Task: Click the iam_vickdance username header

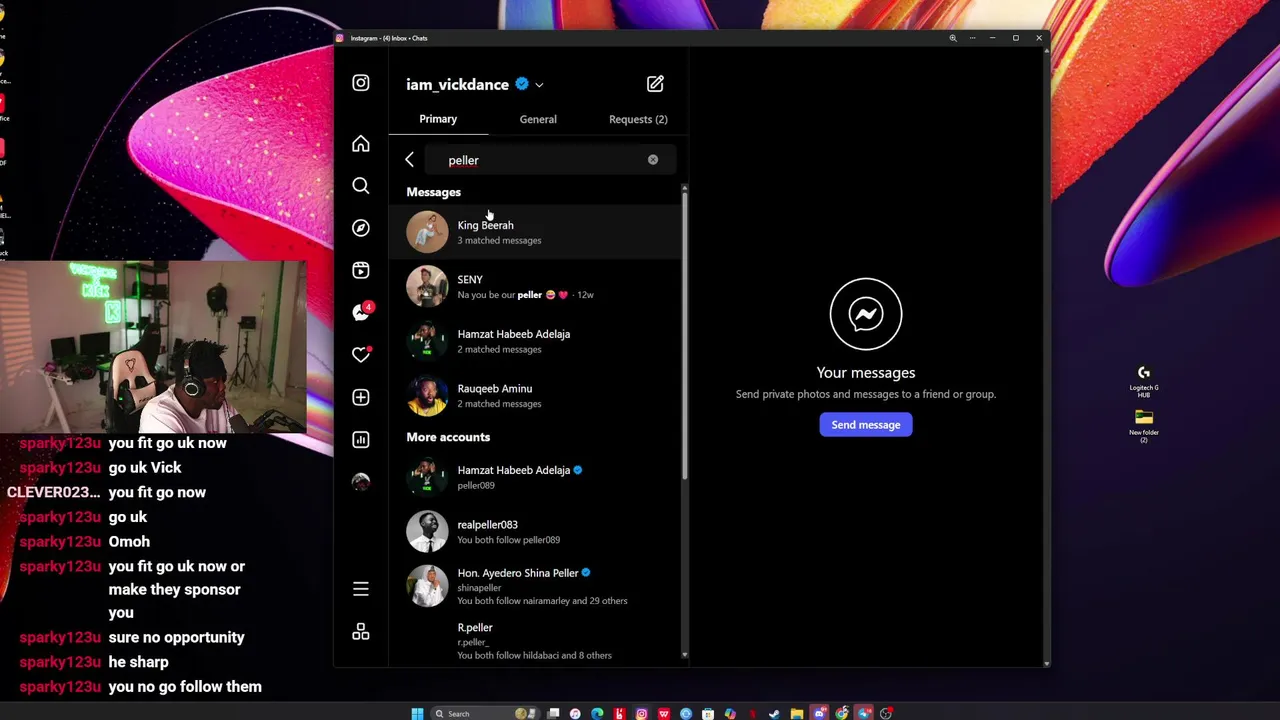Action: click(457, 85)
